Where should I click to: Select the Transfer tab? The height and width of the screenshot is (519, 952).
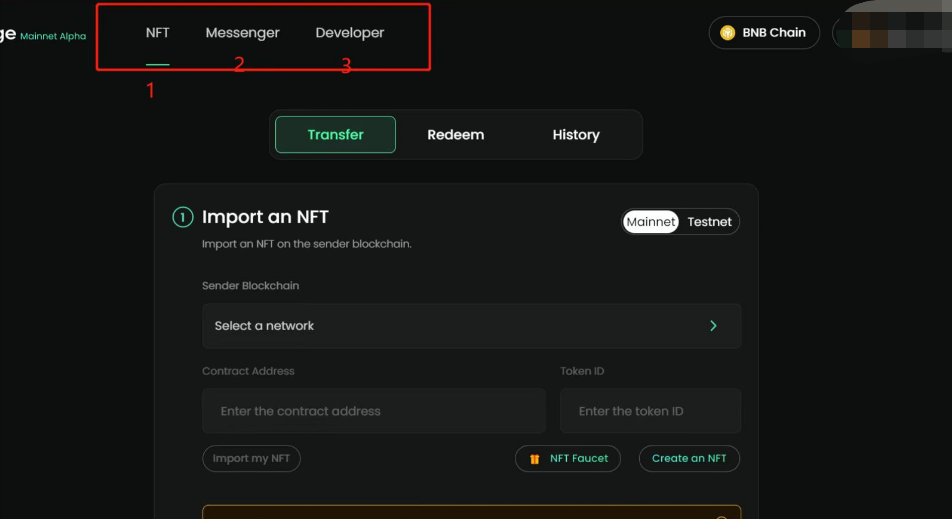(336, 135)
